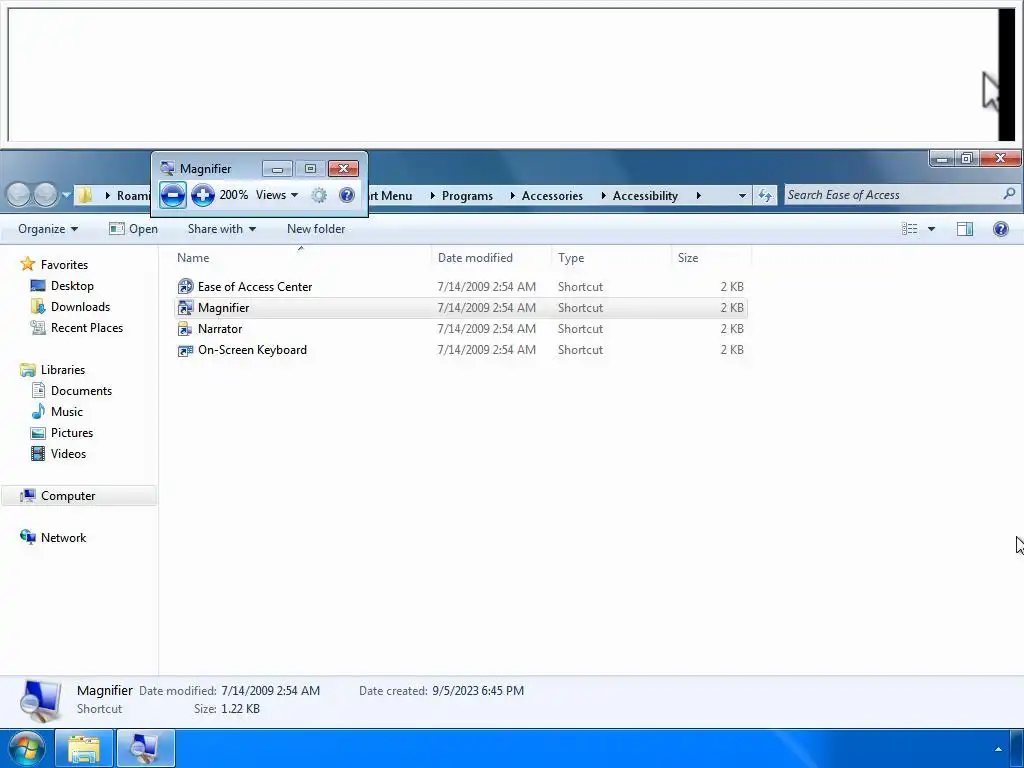Click the change view icon button
The width and height of the screenshot is (1024, 768).
coord(909,229)
